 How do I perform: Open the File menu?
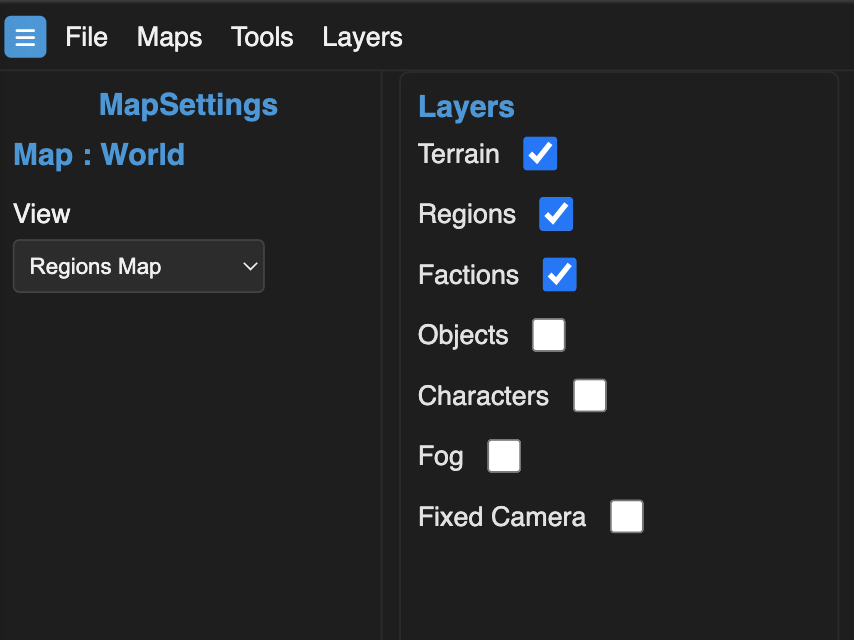click(86, 37)
